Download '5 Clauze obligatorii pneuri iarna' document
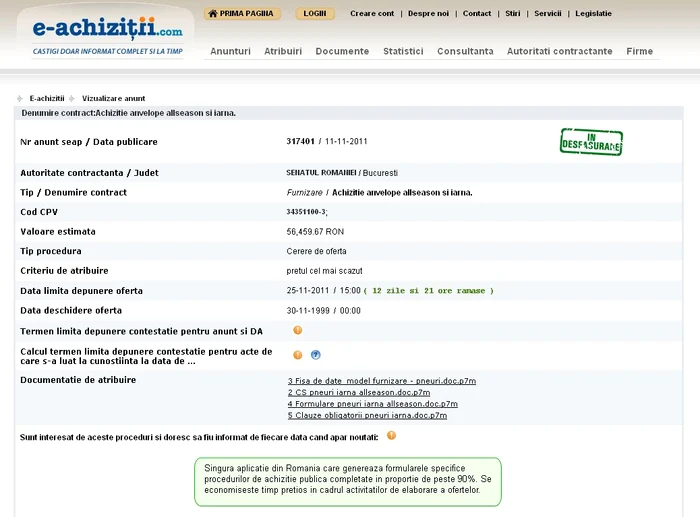Image resolution: width=700 pixels, height=517 pixels. [367, 415]
